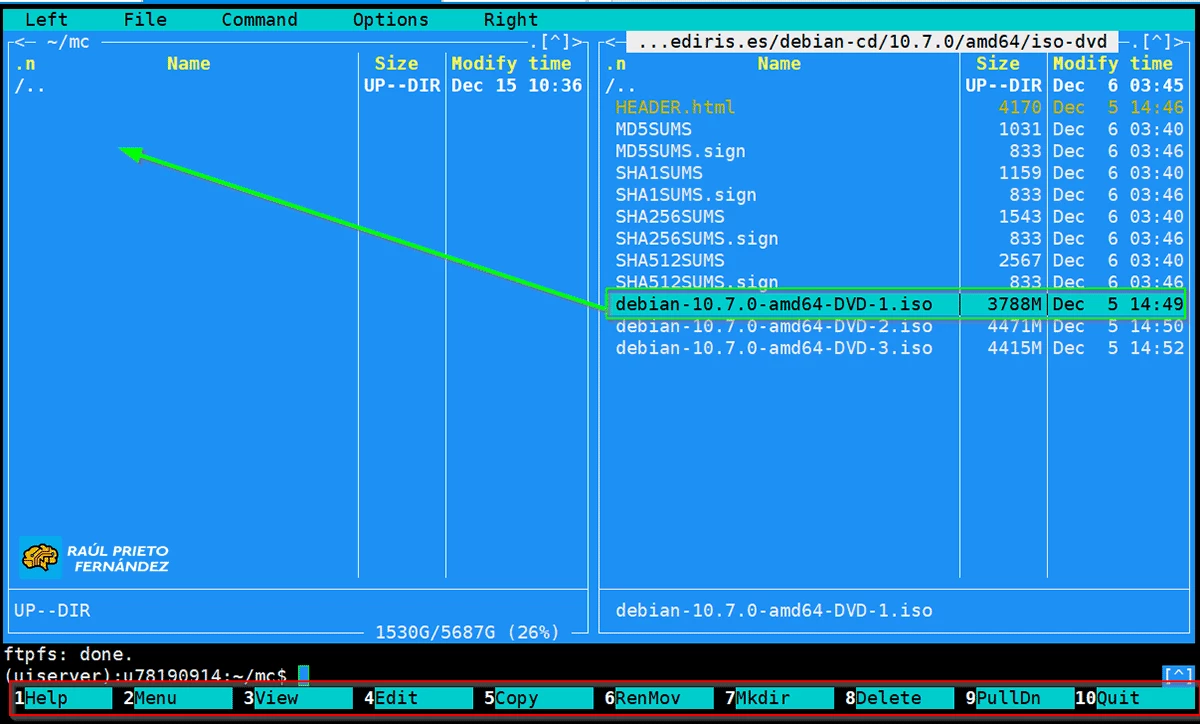This screenshot has height=724, width=1200.
Task: Select debian-10.7.0-amd64-DVD-2.iso file
Action: click(x=773, y=327)
